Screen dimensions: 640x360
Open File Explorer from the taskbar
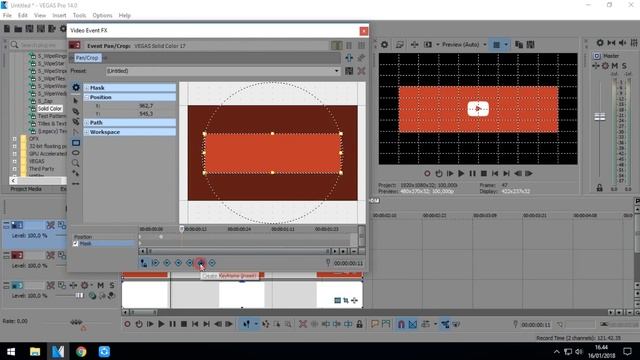click(x=35, y=351)
